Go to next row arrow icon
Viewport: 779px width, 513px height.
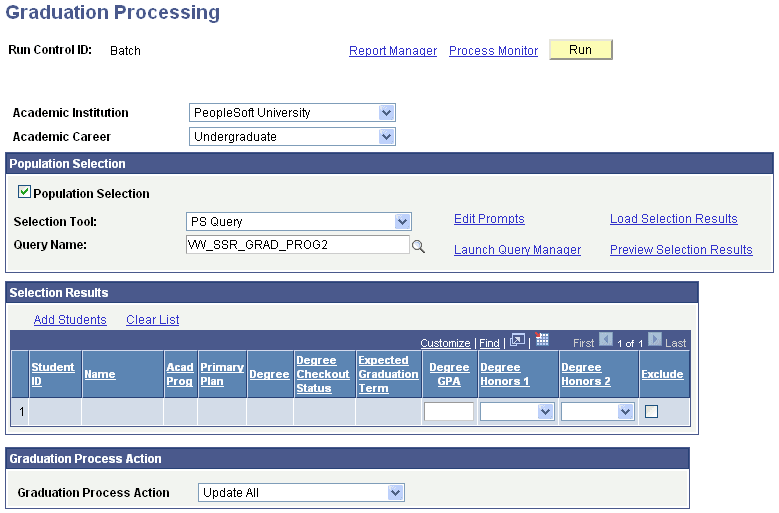pos(655,340)
